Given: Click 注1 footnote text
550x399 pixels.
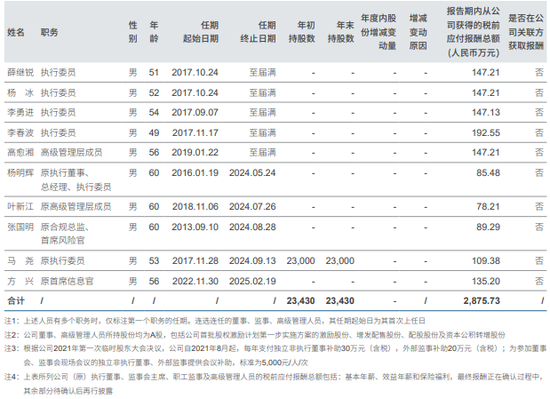Looking at the screenshot, I should click(x=215, y=321).
